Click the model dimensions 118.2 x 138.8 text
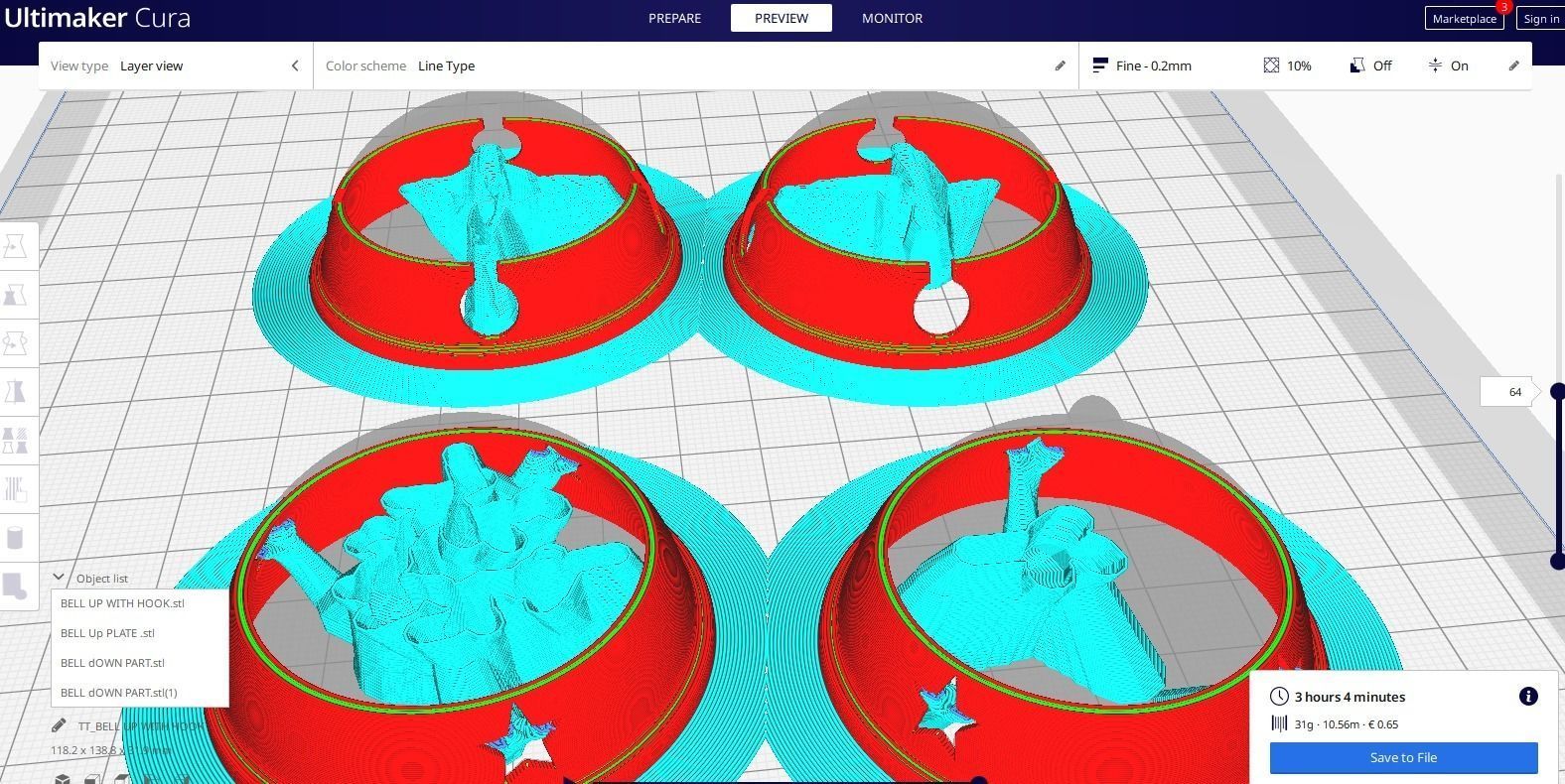1565x784 pixels. tap(111, 750)
